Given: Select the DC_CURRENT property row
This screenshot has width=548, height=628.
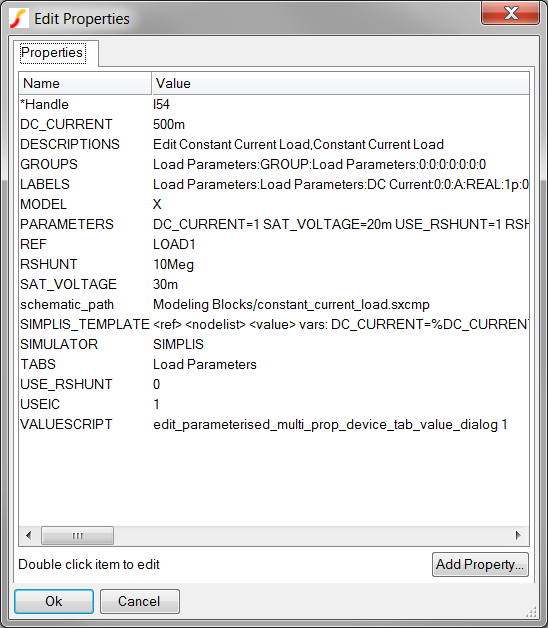Looking at the screenshot, I should coord(274,125).
